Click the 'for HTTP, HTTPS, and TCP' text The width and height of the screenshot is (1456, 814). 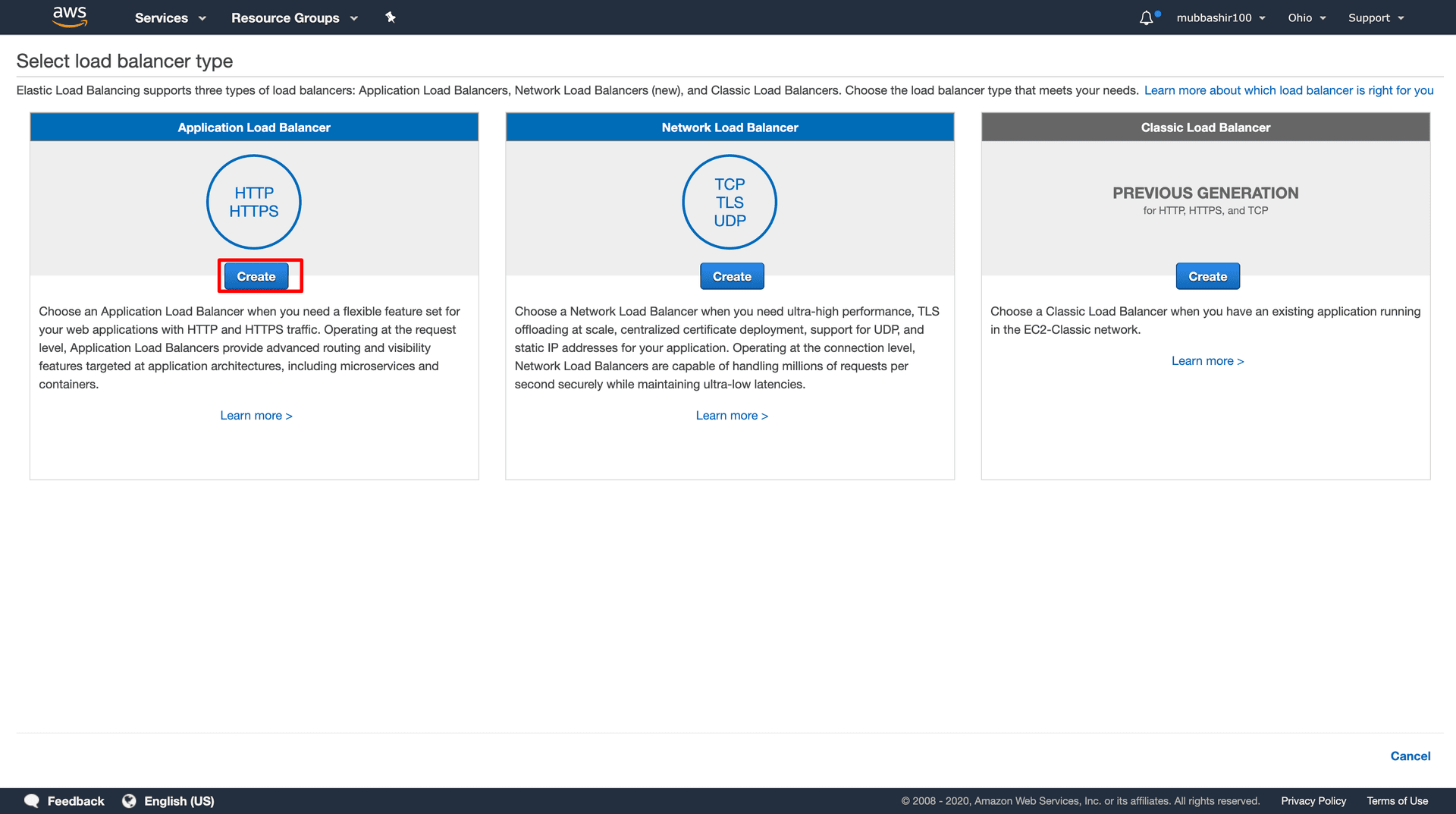(x=1206, y=210)
